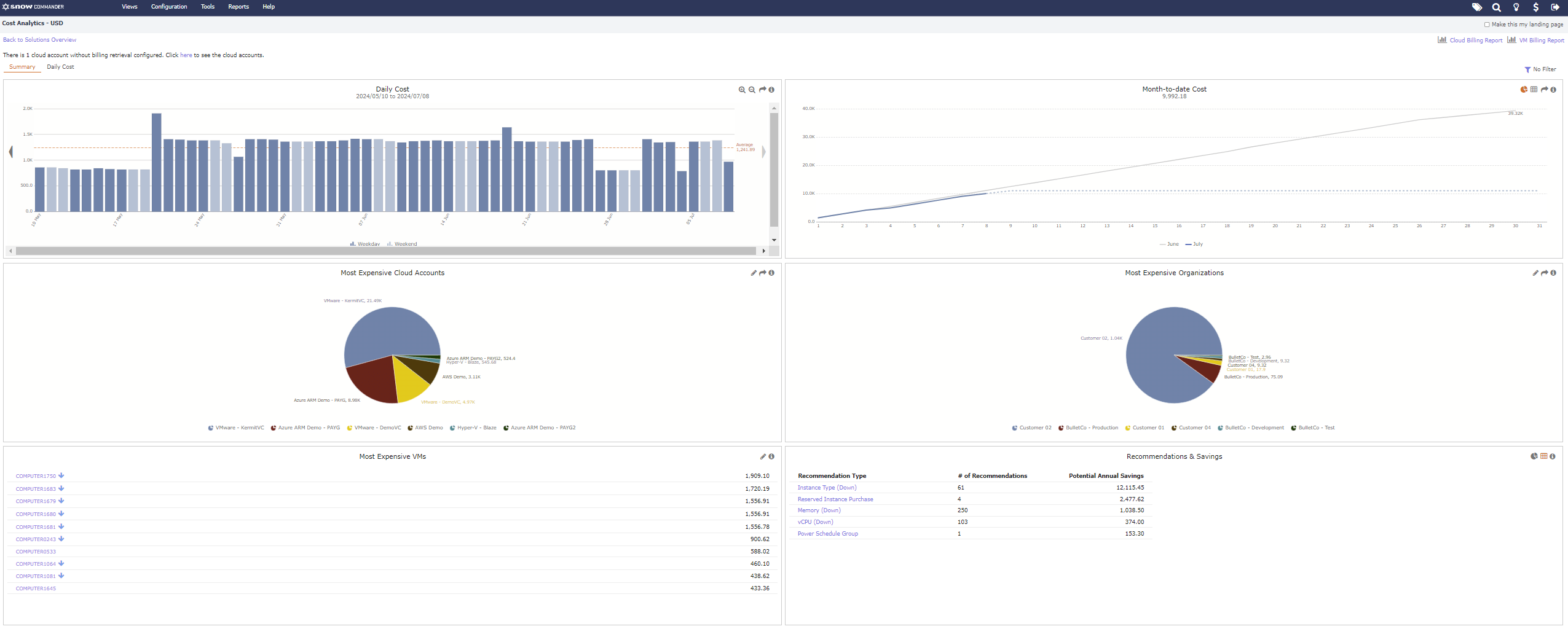Click the Daily Cost horizontal scrollbar

(386, 251)
